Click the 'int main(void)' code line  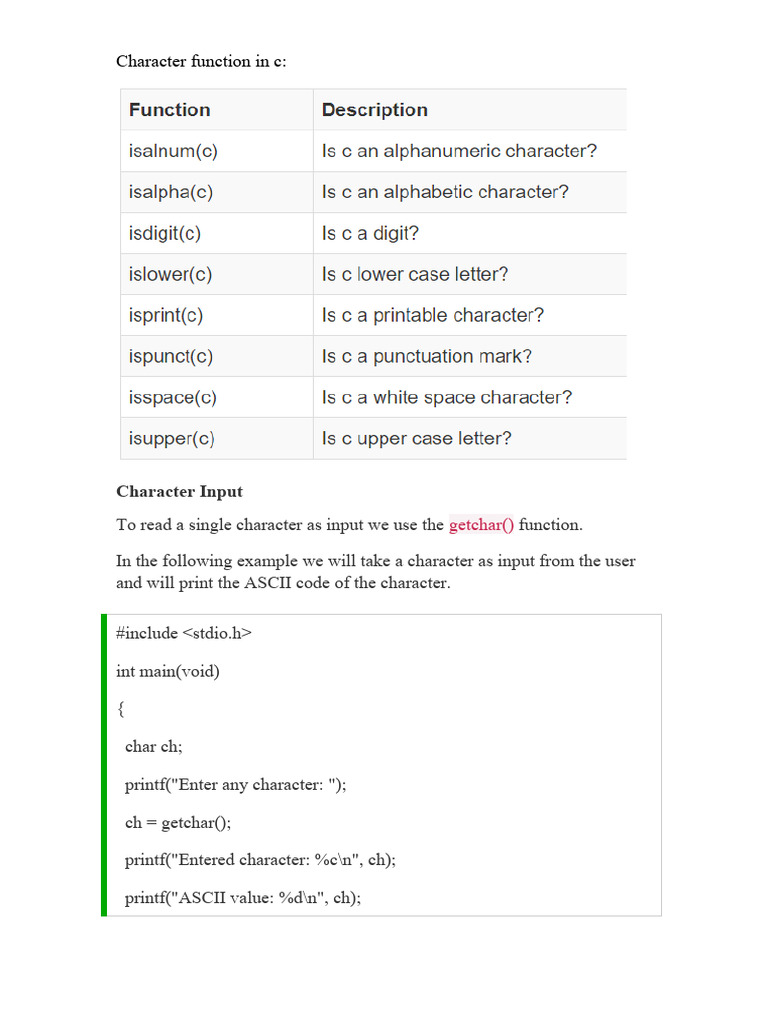pos(167,671)
